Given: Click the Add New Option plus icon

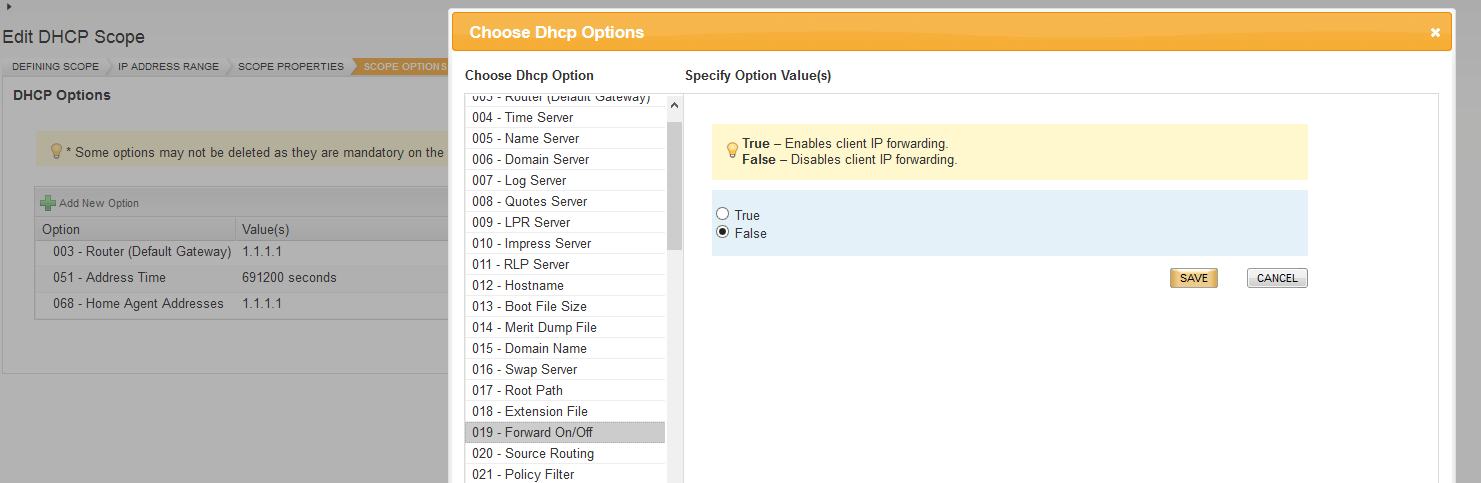Looking at the screenshot, I should (48, 203).
